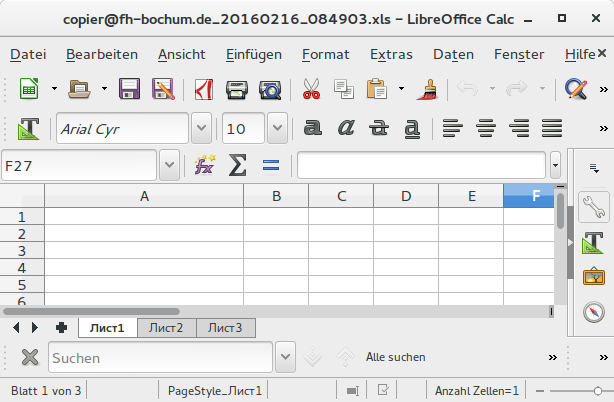614x402 pixels.
Task: Add a new sheet with plus icon
Action: 61,327
